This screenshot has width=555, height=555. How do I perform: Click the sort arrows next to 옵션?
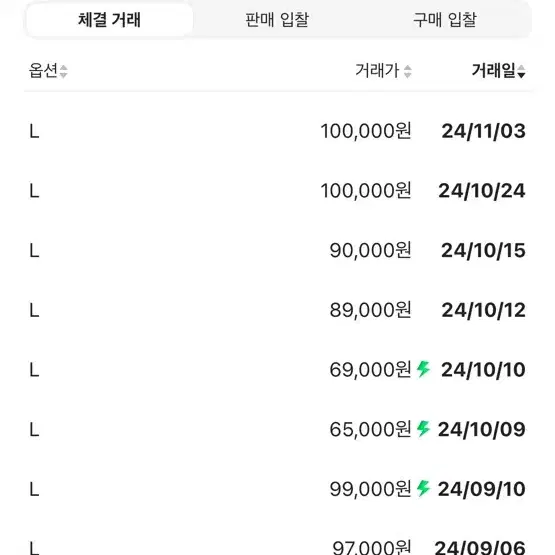coord(63,71)
